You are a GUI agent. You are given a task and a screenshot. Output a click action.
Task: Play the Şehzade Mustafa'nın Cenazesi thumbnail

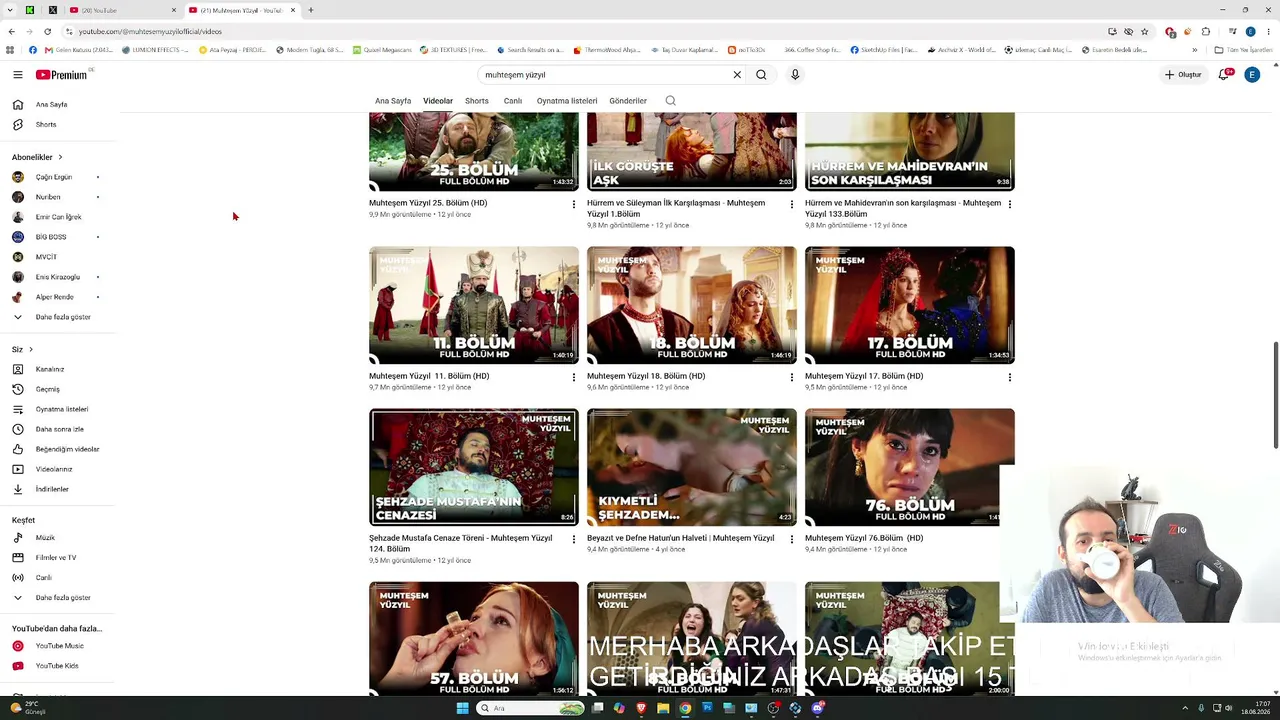pos(474,467)
